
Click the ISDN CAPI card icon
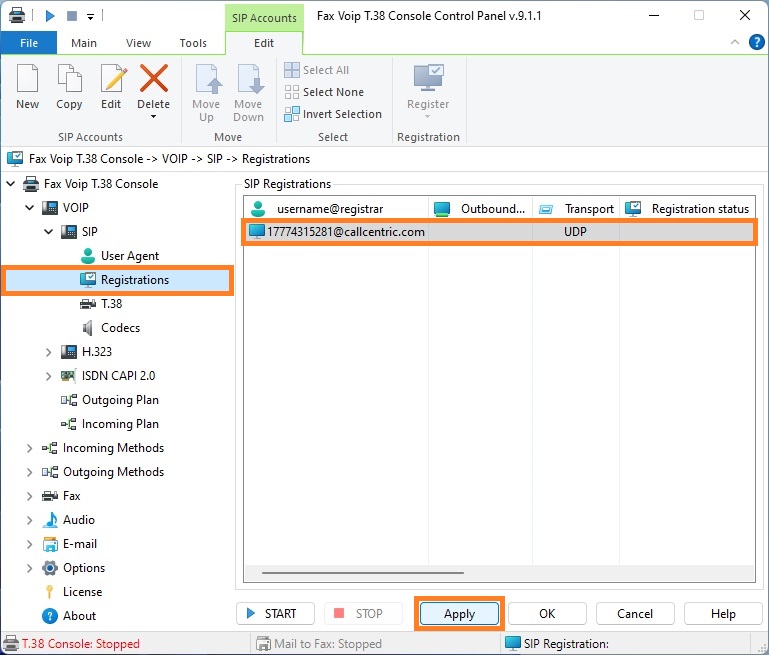(69, 376)
